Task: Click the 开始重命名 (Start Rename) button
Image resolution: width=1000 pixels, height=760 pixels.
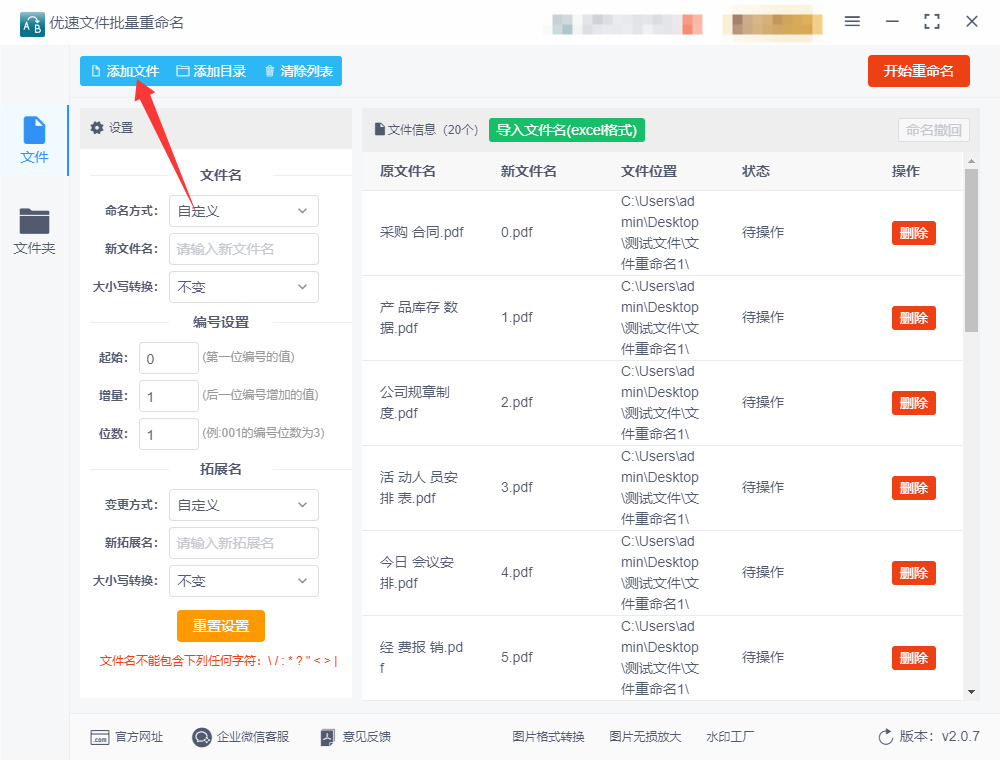Action: click(918, 71)
